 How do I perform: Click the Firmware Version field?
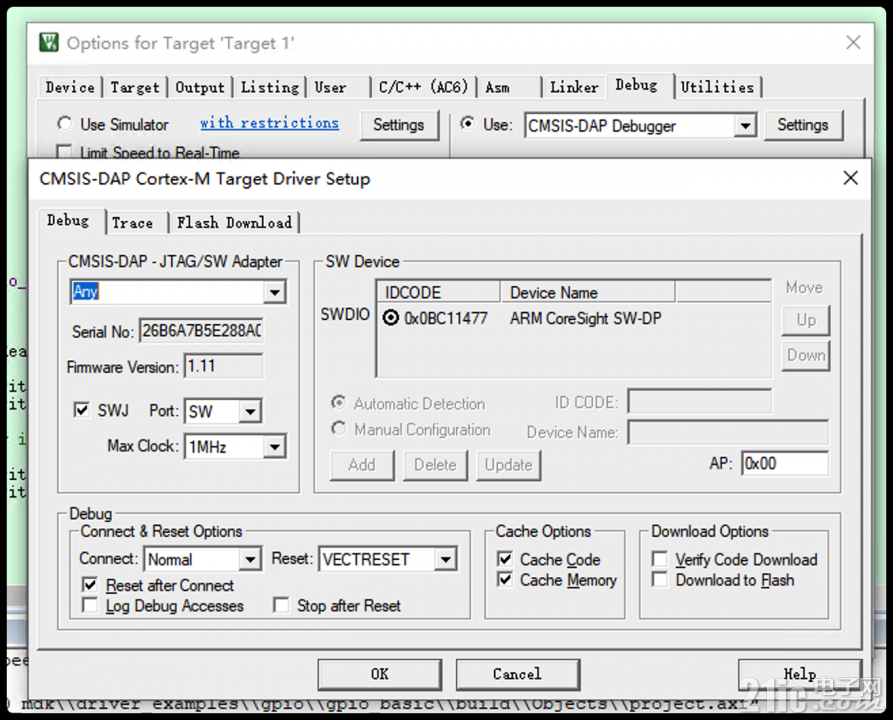pos(224,366)
